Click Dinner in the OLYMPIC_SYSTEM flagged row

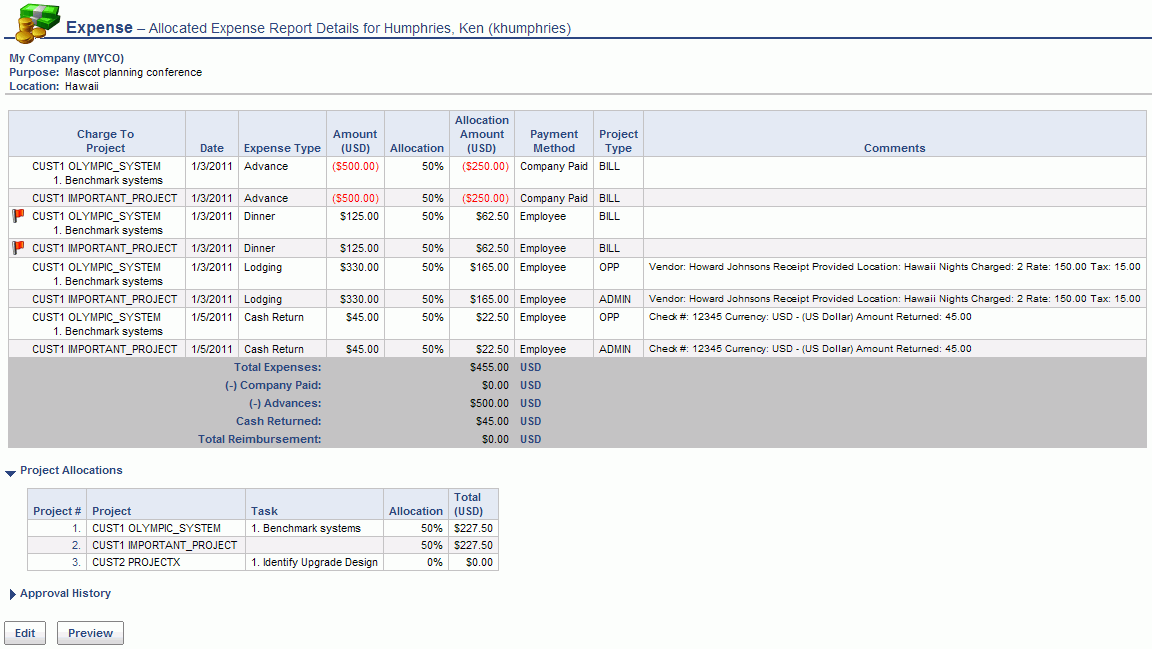tap(259, 216)
